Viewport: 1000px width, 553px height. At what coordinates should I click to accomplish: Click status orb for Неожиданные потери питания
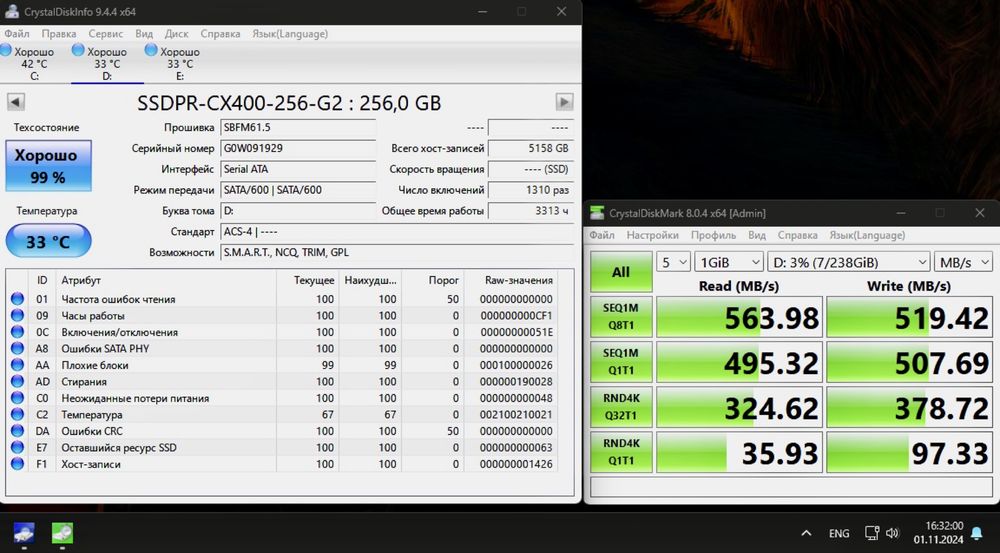click(x=17, y=398)
